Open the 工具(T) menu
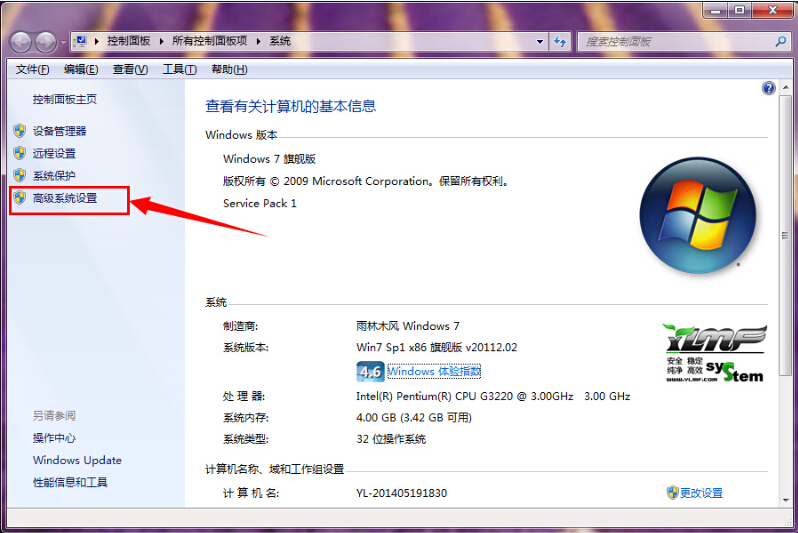This screenshot has width=798, height=533. [180, 69]
